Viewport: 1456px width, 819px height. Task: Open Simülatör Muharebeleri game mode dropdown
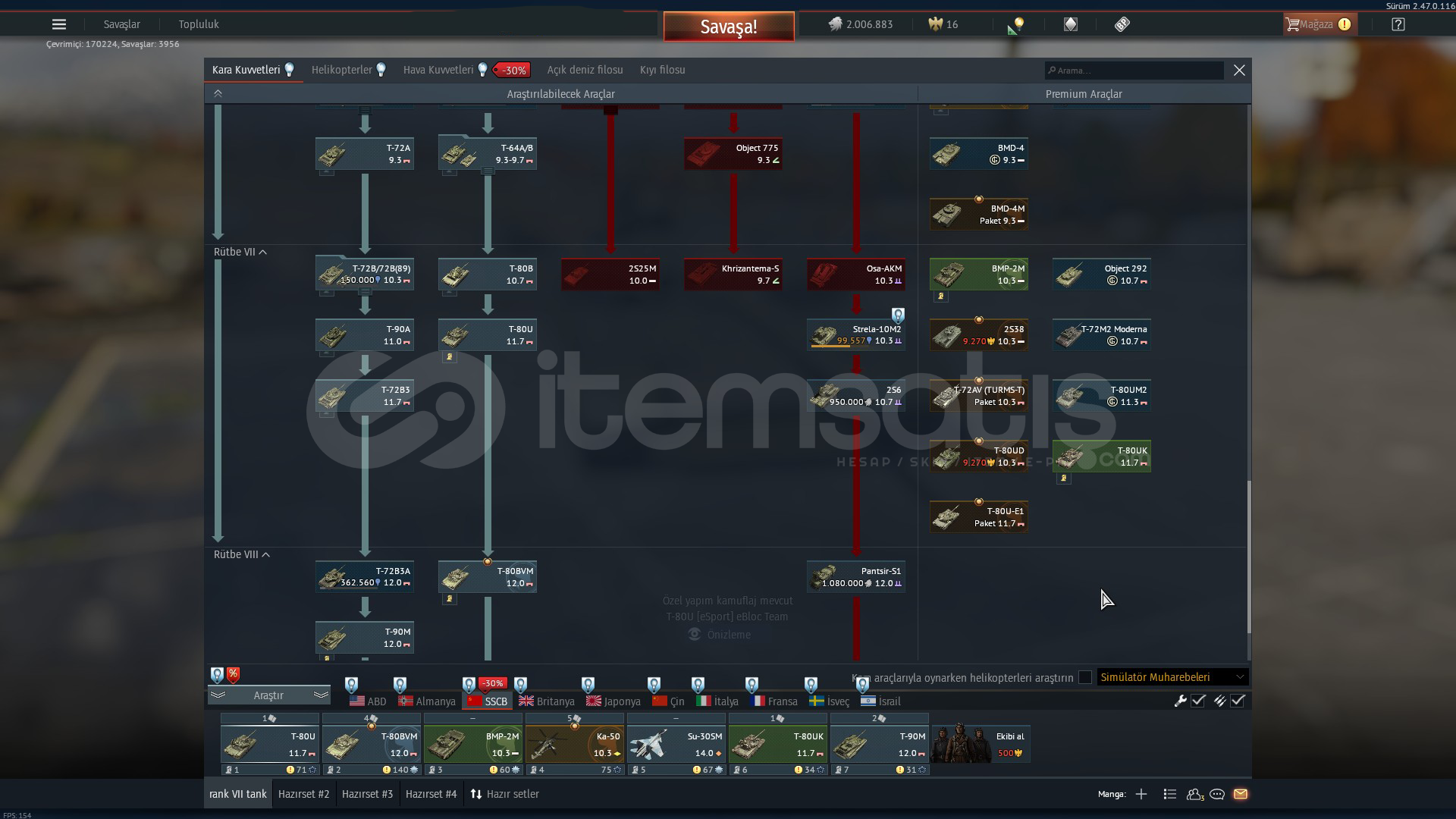[x=1172, y=677]
